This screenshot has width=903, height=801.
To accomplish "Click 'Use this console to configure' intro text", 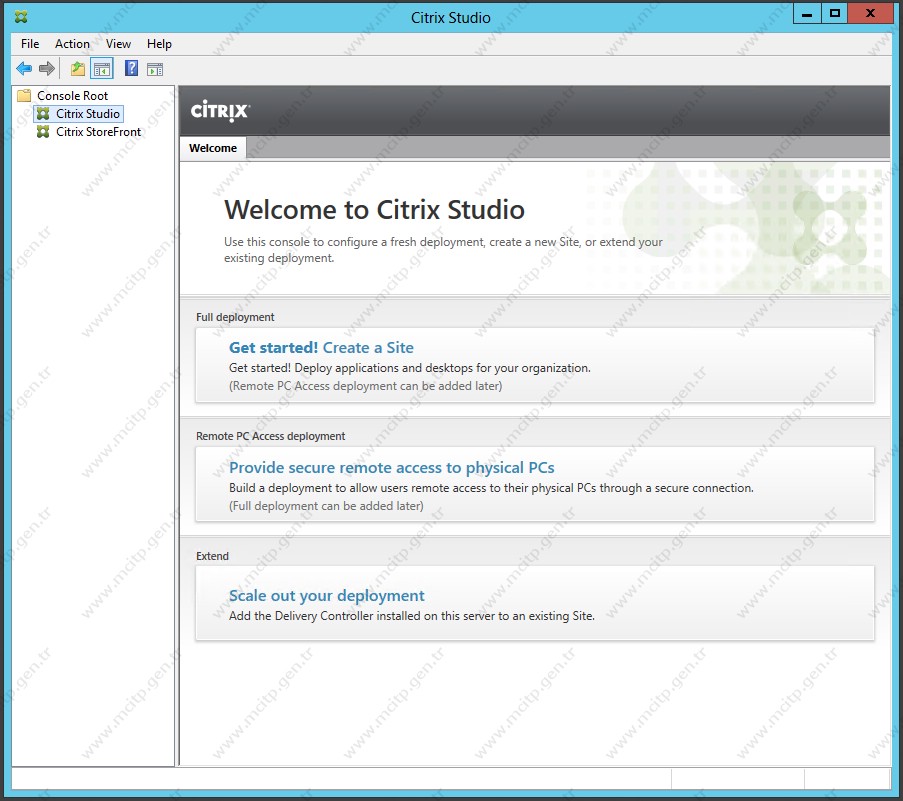I will click(x=443, y=250).
